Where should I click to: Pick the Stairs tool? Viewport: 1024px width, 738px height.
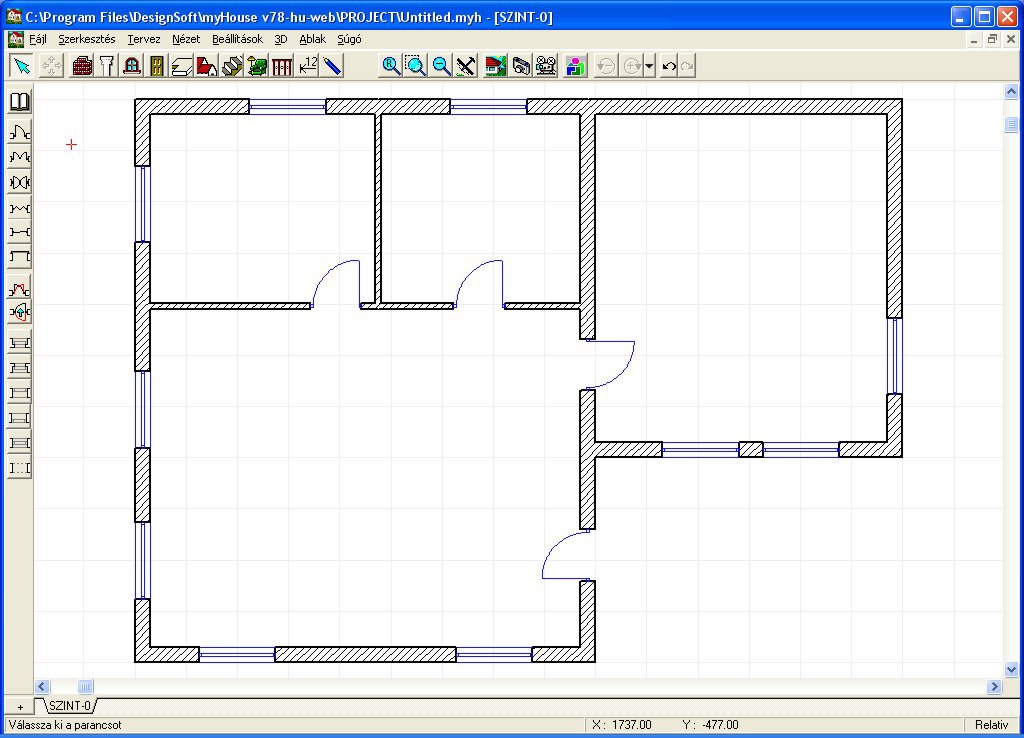click(232, 66)
